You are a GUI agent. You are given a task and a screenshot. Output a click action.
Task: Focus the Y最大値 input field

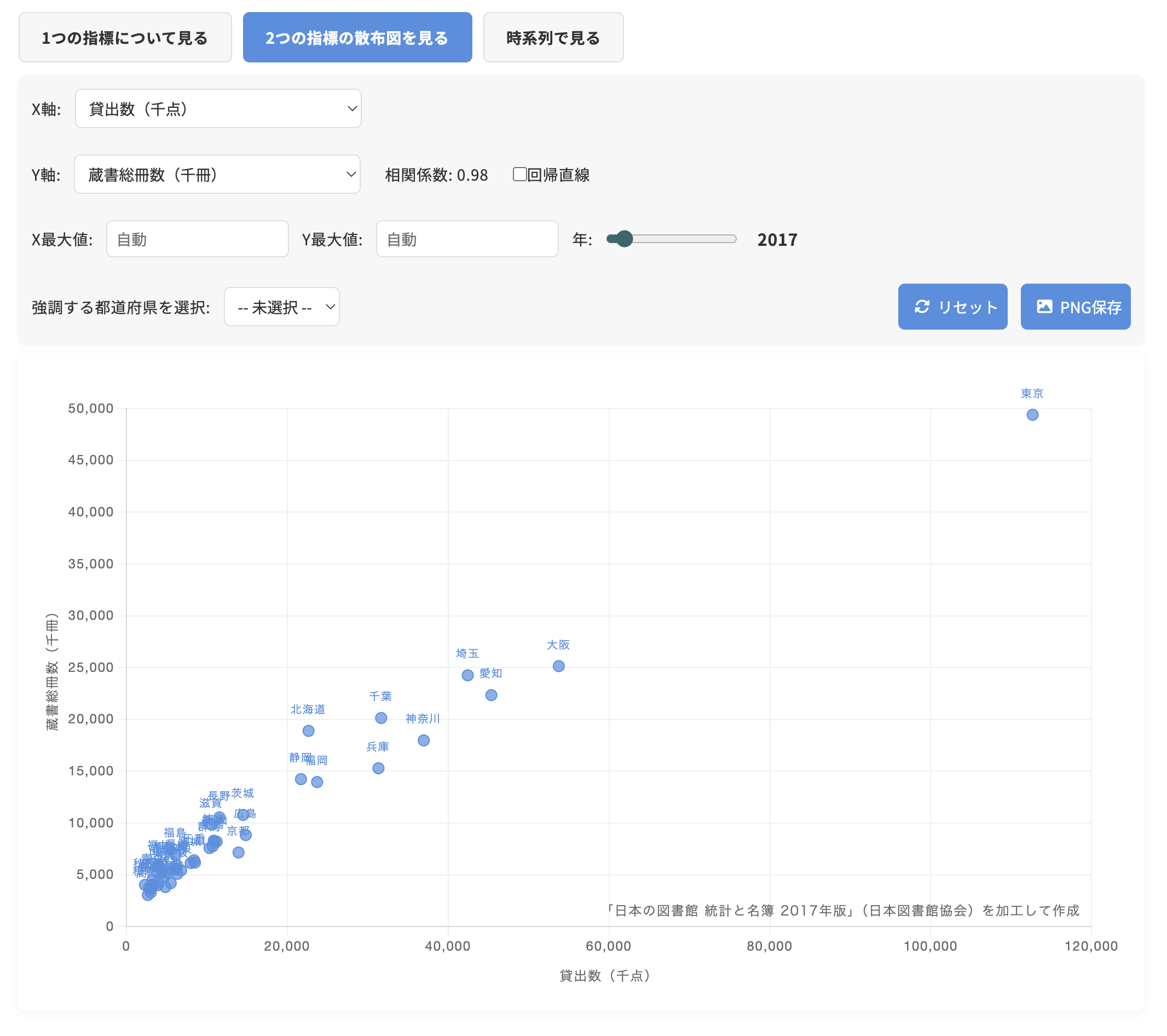[466, 239]
